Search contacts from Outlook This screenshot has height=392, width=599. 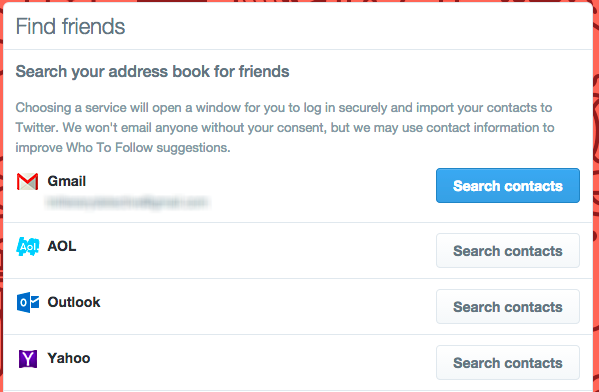click(x=508, y=307)
